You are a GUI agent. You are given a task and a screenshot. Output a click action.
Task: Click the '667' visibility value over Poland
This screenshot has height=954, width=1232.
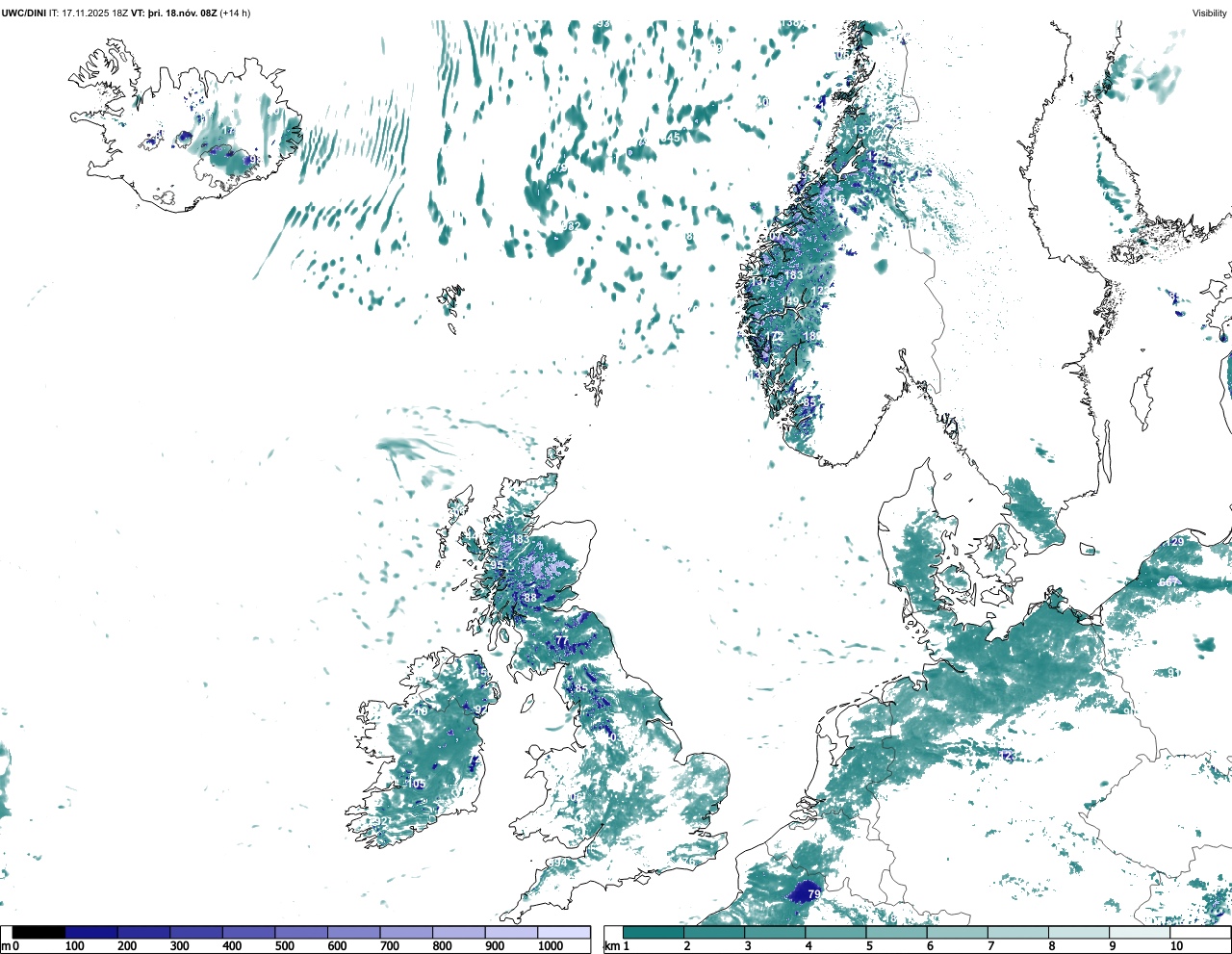click(1168, 582)
